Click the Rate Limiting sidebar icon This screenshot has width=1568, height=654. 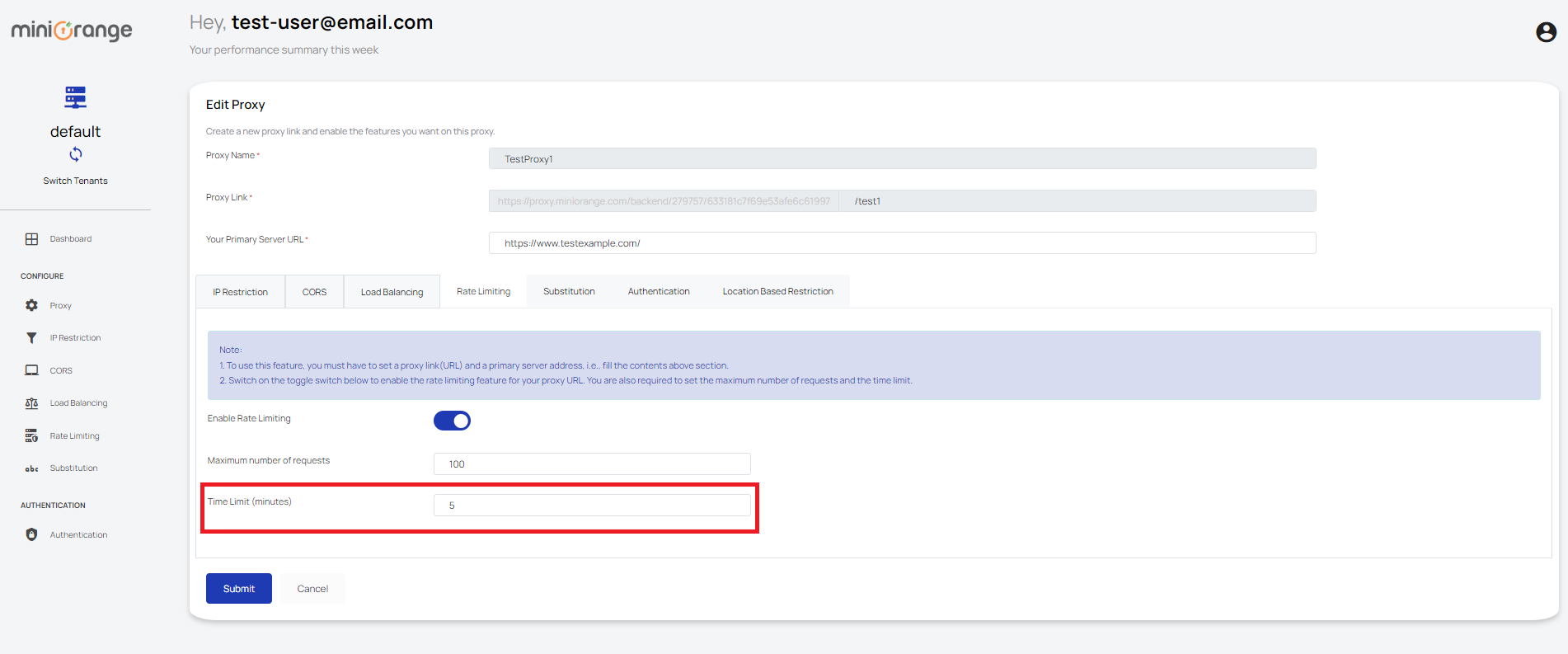point(31,435)
